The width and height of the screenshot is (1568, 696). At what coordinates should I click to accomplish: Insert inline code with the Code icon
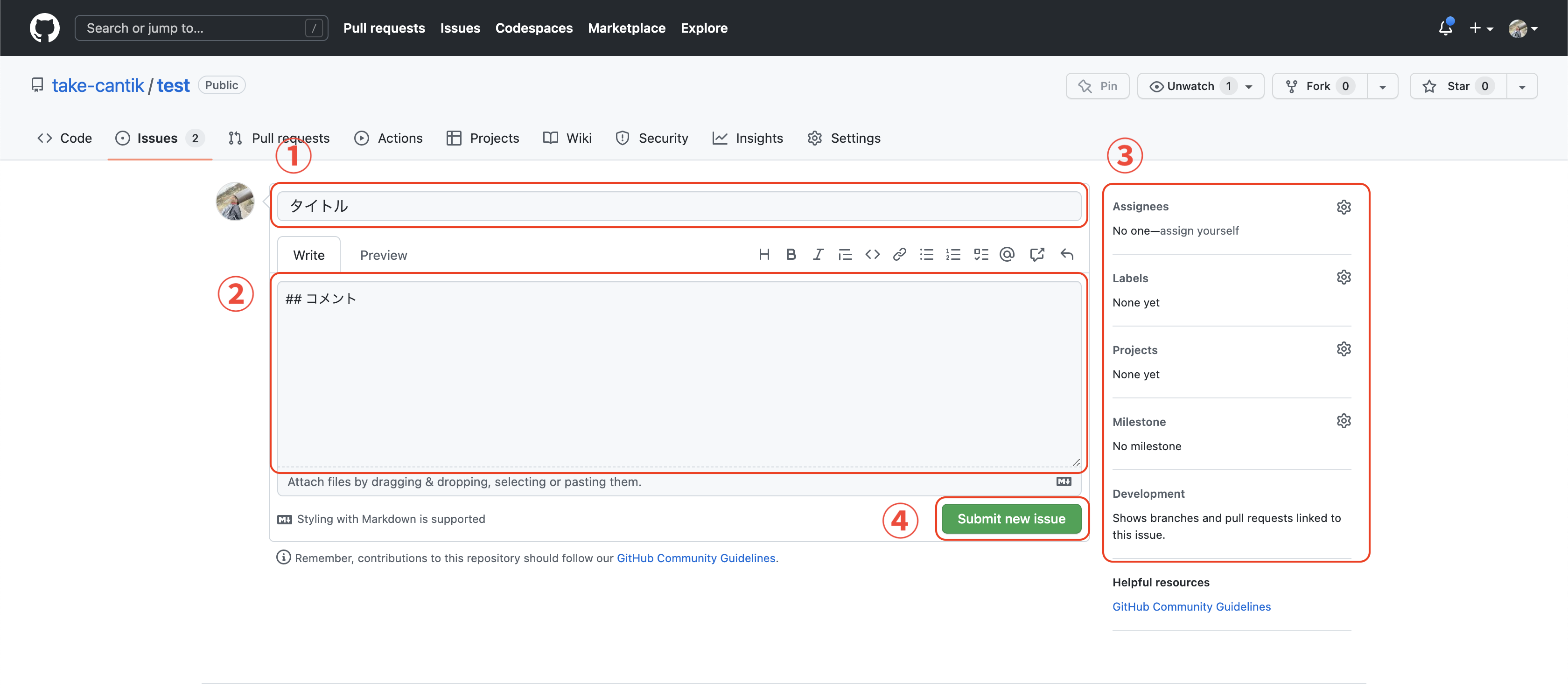[x=872, y=254]
